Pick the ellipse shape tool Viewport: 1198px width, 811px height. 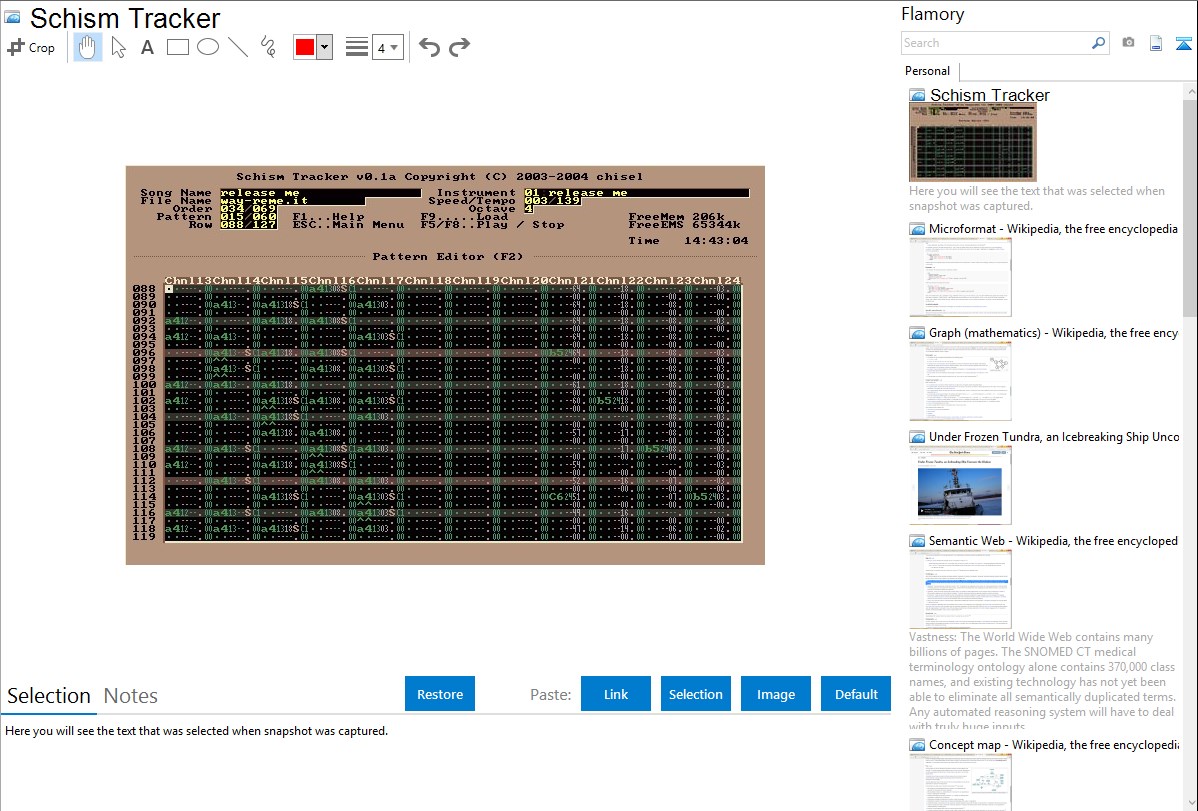208,47
